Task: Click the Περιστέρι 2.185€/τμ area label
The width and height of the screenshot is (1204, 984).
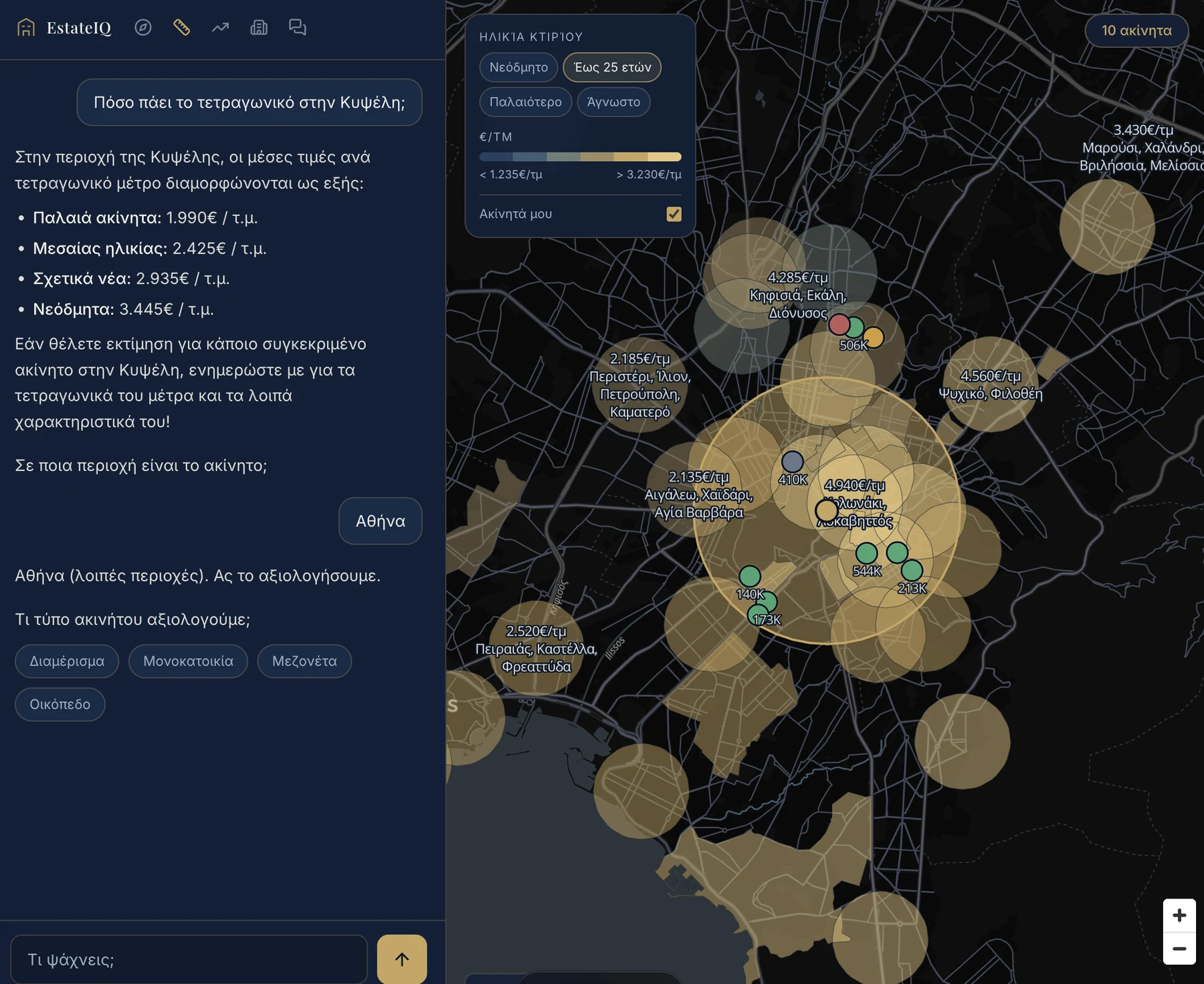Action: click(640, 385)
